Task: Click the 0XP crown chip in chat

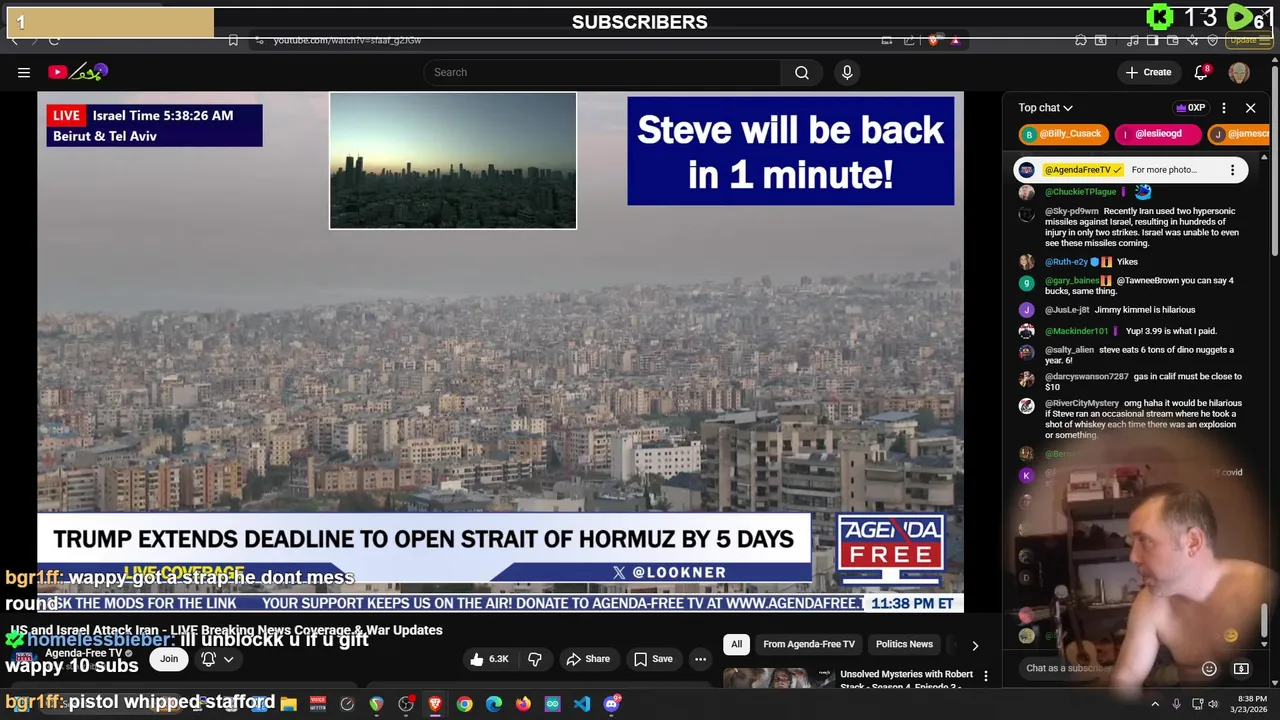Action: click(1190, 108)
